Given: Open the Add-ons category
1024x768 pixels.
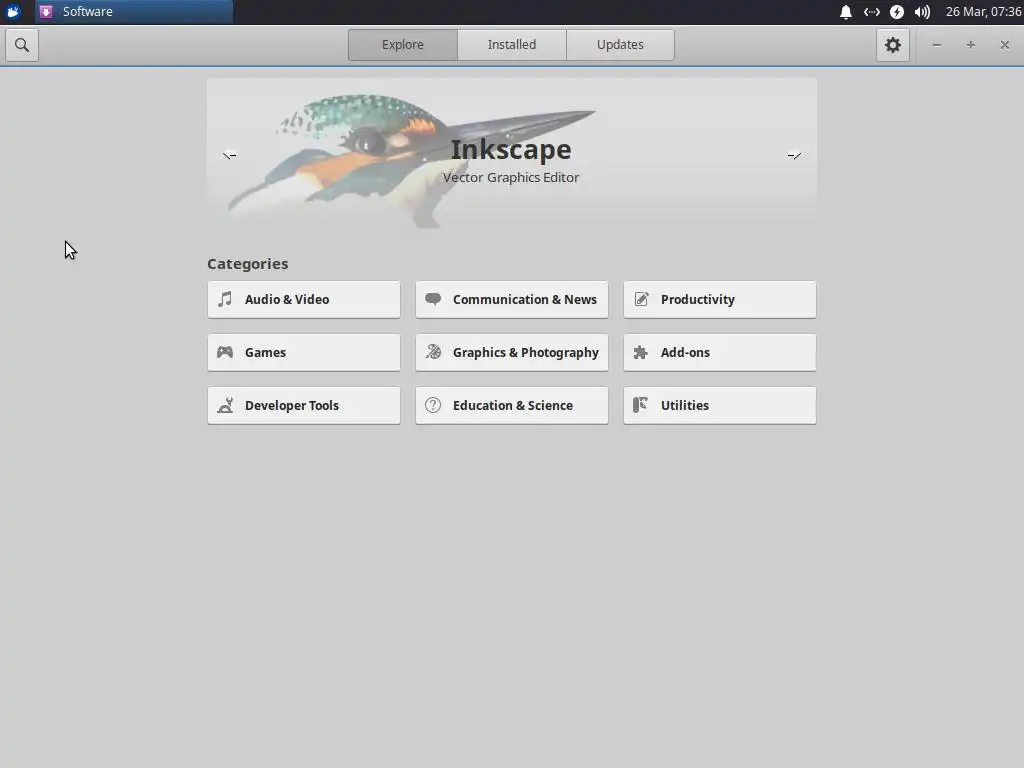Looking at the screenshot, I should [x=720, y=353].
